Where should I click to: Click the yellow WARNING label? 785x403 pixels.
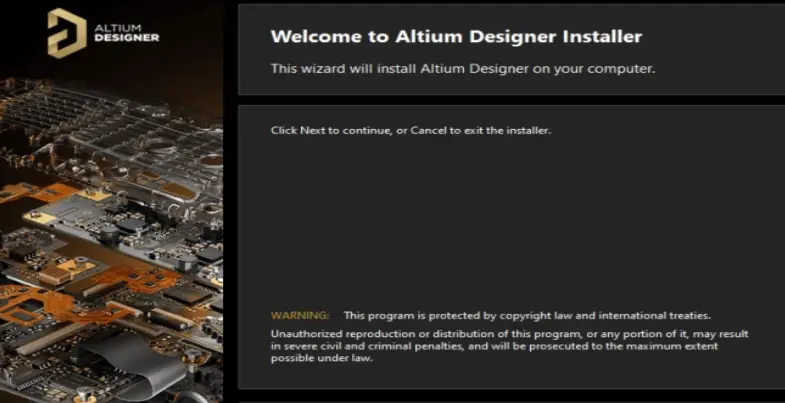(x=300, y=316)
